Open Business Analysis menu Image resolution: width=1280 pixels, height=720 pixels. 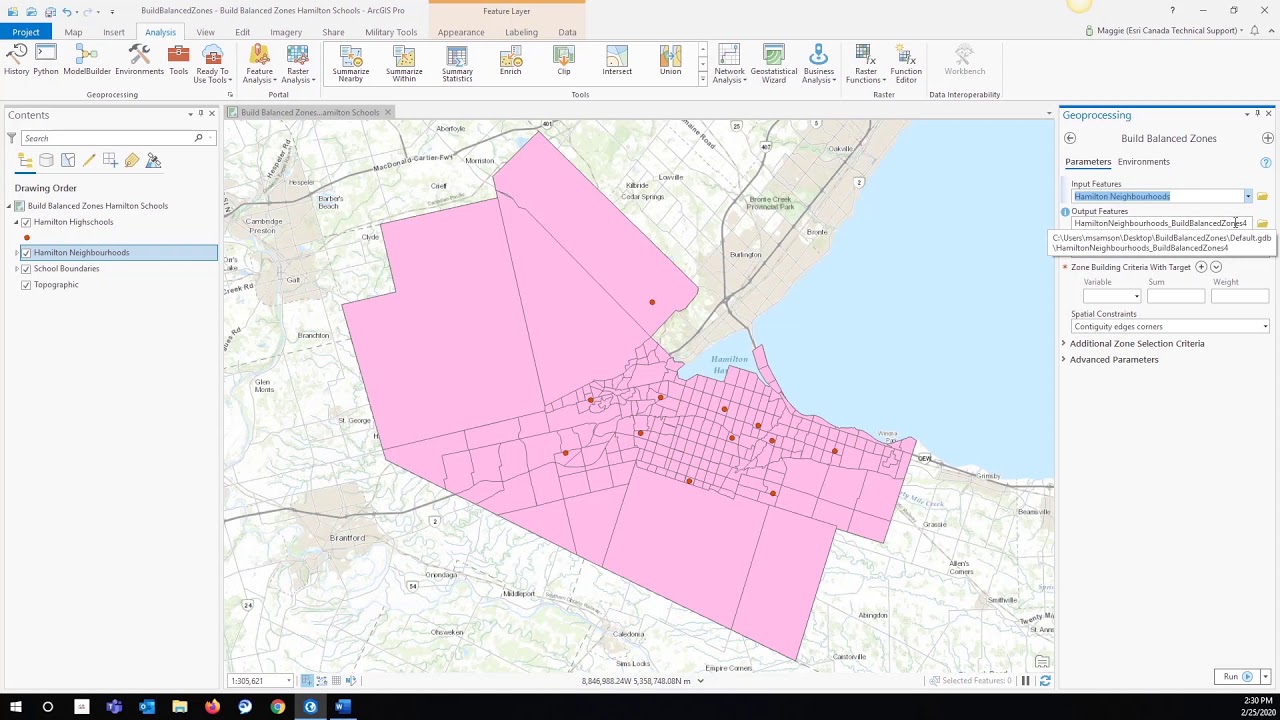(818, 65)
